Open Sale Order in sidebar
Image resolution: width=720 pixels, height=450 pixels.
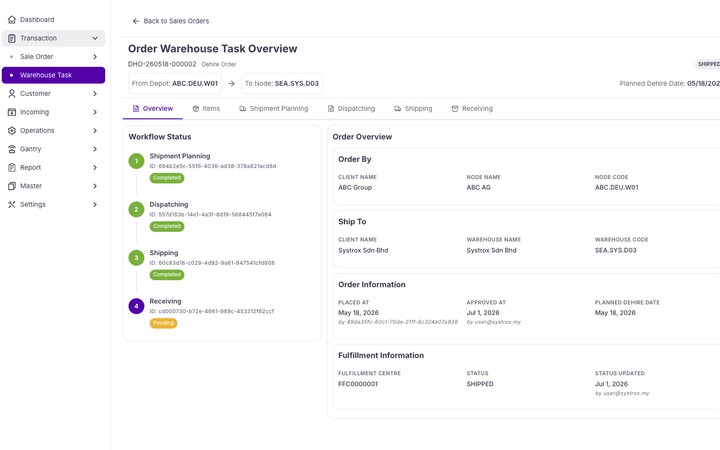(53, 56)
